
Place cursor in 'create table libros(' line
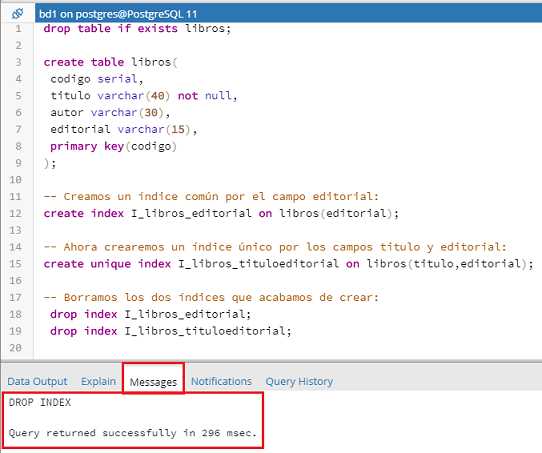coord(110,62)
